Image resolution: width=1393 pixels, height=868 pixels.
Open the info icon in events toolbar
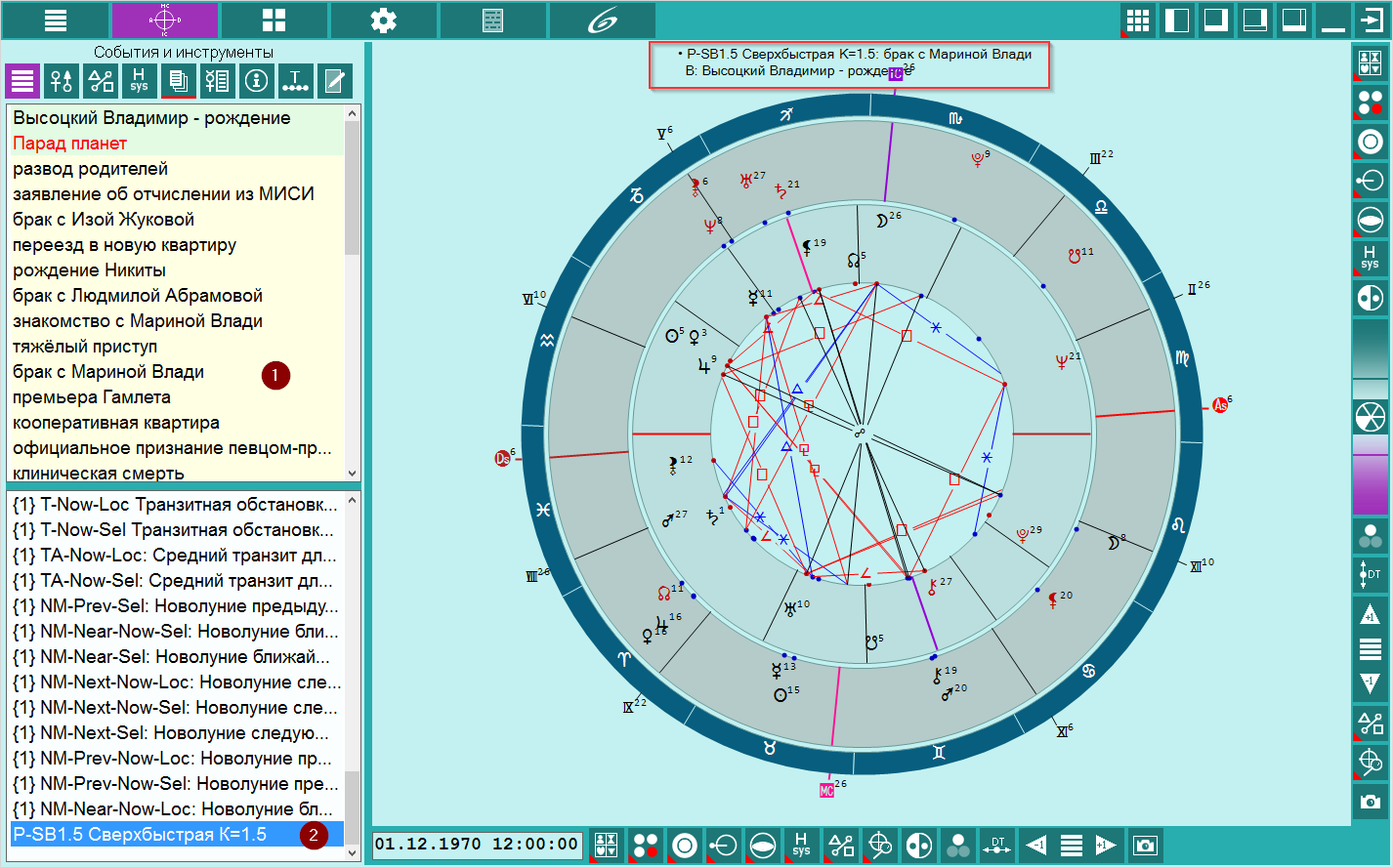257,81
